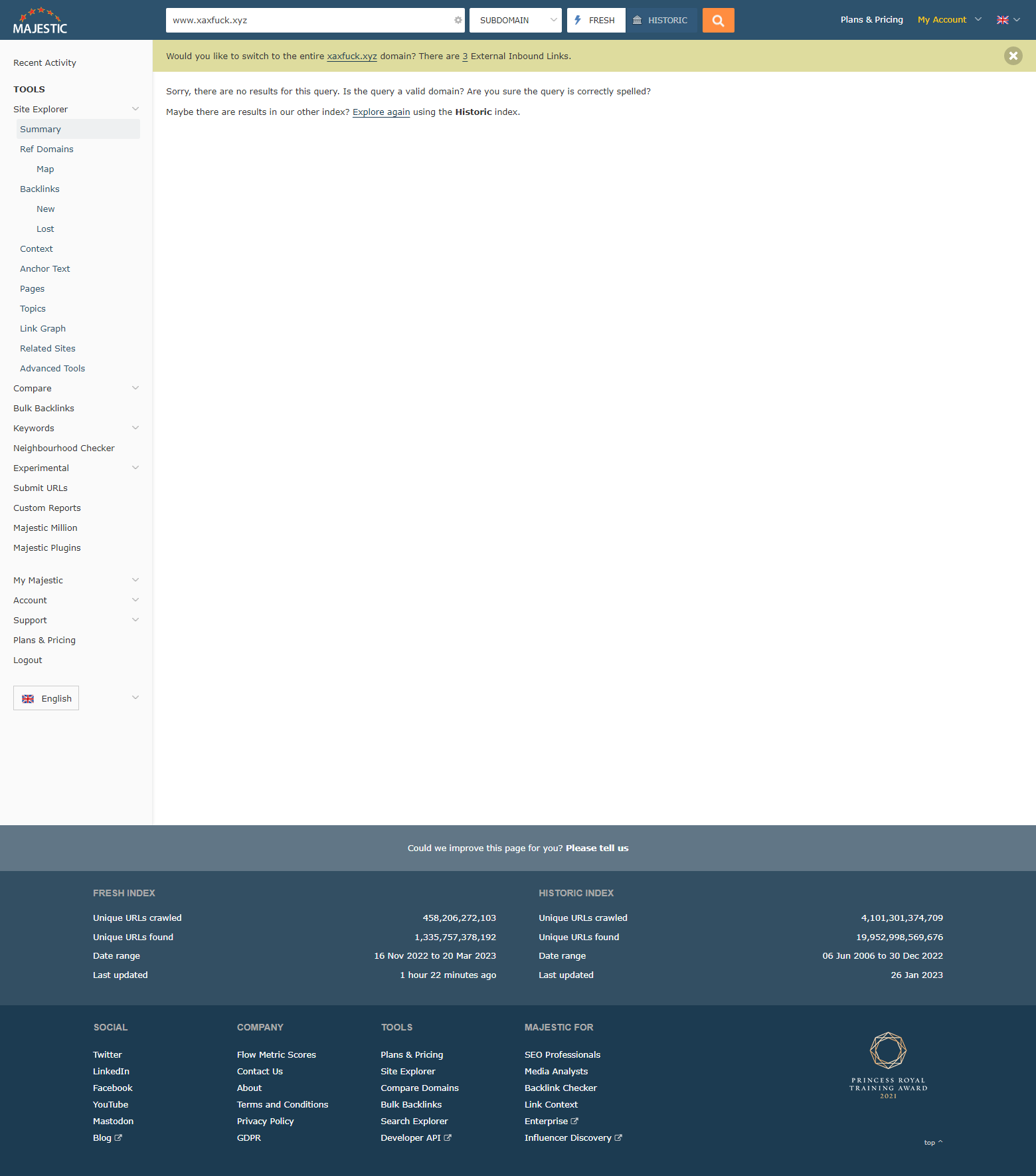Image resolution: width=1036 pixels, height=1176 pixels.
Task: Click the URL search input field
Action: 309,21
